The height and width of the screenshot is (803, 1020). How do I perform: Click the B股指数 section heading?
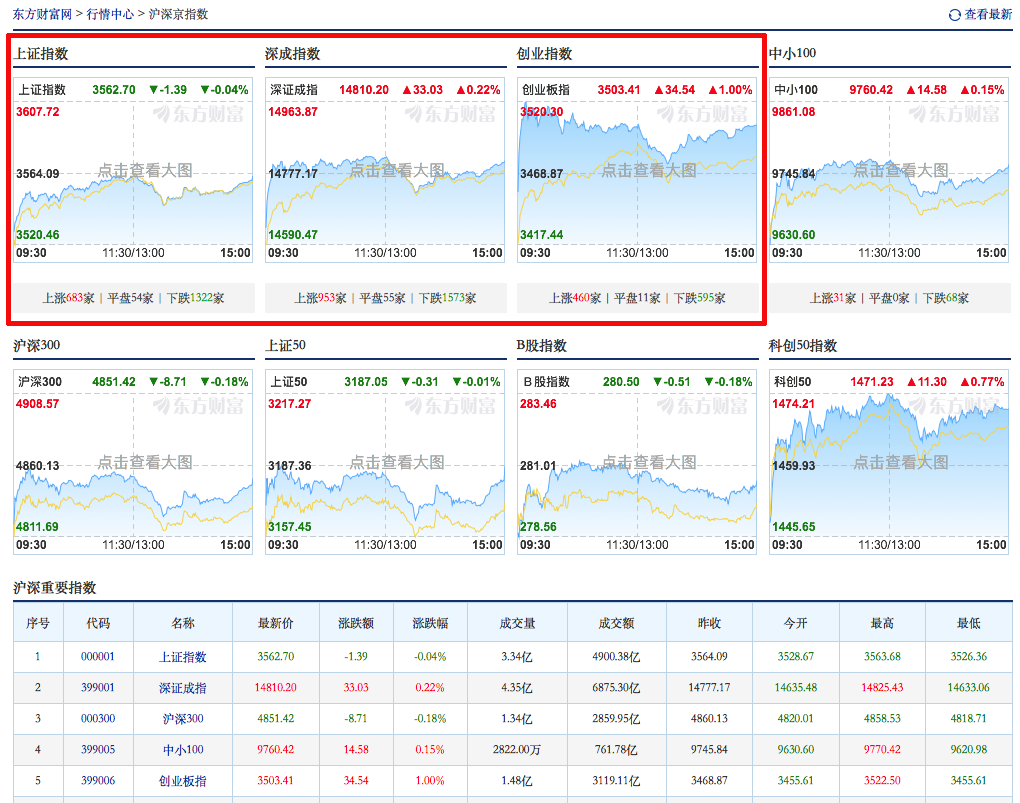542,346
